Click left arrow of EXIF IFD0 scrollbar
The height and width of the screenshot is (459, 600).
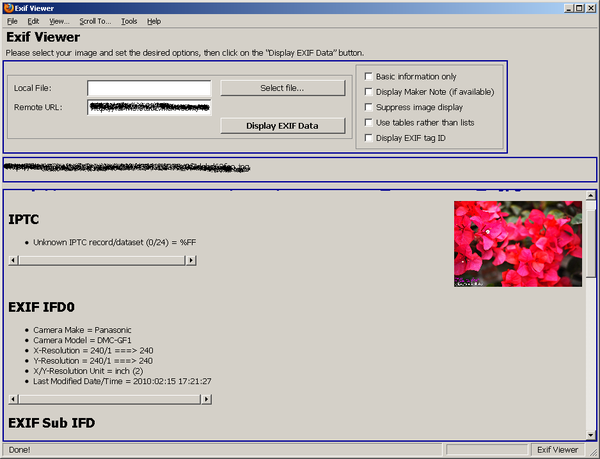coord(13,399)
